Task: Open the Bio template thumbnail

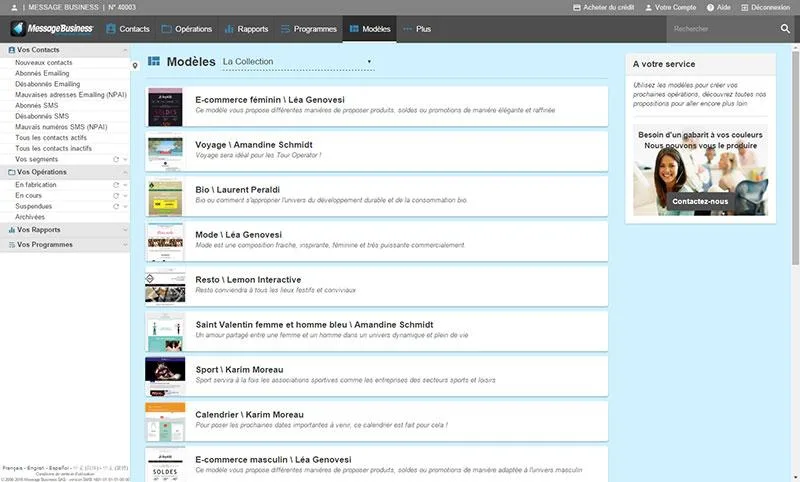Action: pyautogui.click(x=165, y=196)
